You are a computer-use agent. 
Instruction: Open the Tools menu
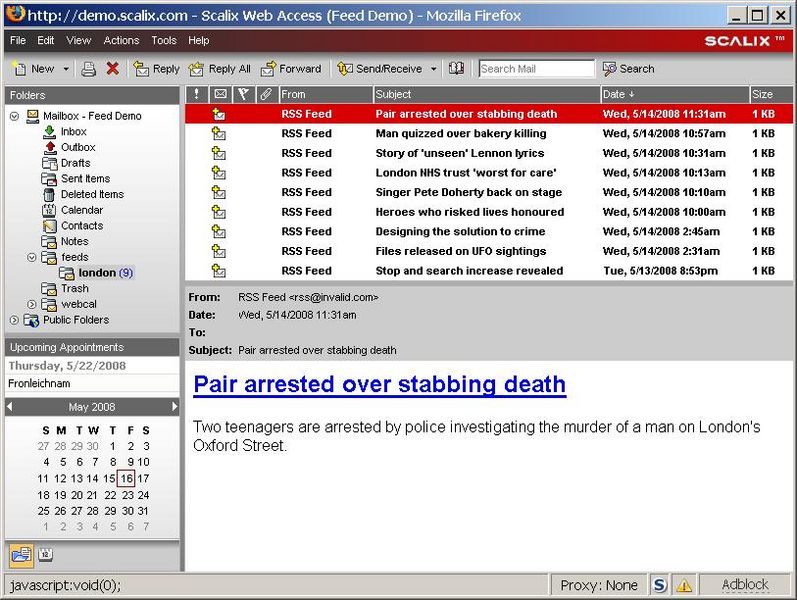coord(164,41)
